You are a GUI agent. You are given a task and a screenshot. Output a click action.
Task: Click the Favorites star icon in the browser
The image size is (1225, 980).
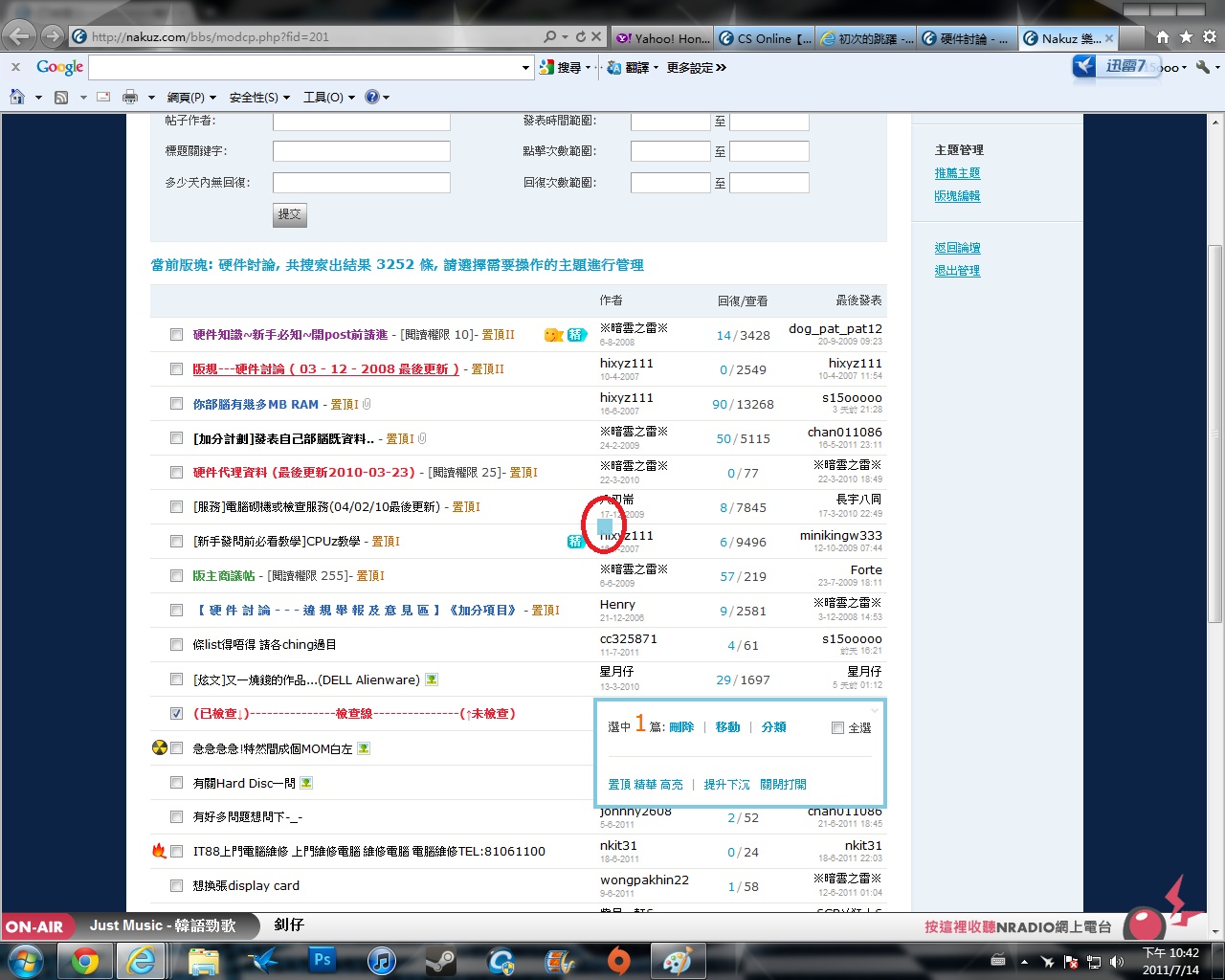(x=1186, y=37)
